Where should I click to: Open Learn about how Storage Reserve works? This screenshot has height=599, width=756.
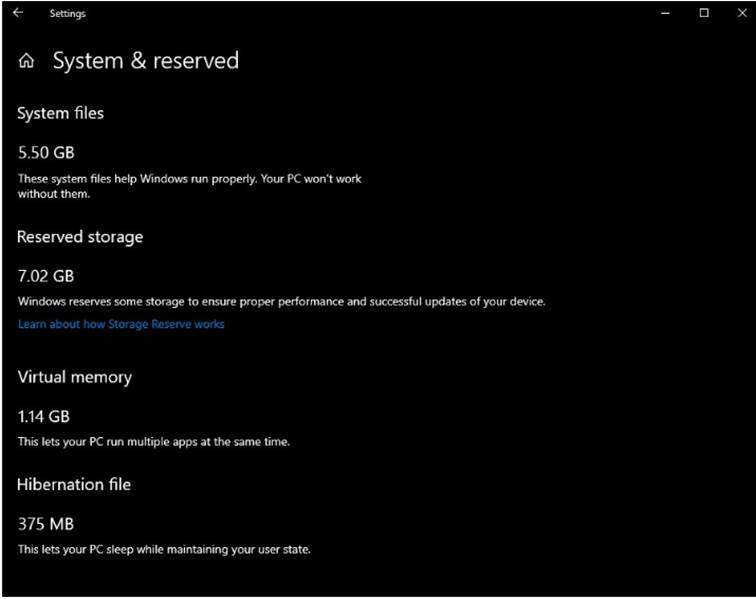coord(121,324)
